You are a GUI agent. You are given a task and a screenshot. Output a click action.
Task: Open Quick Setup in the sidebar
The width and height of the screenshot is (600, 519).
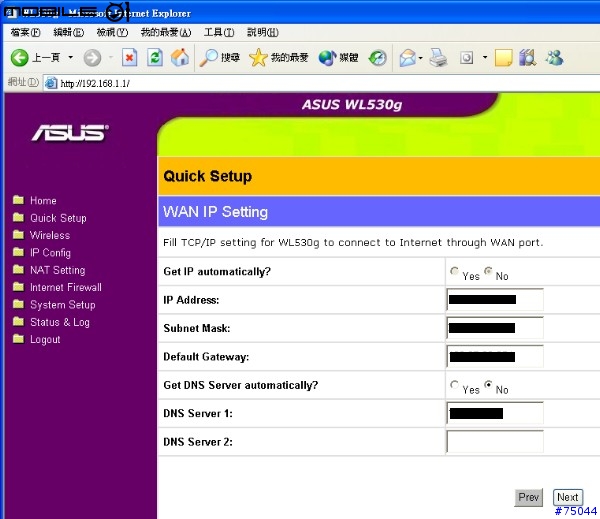[58, 218]
